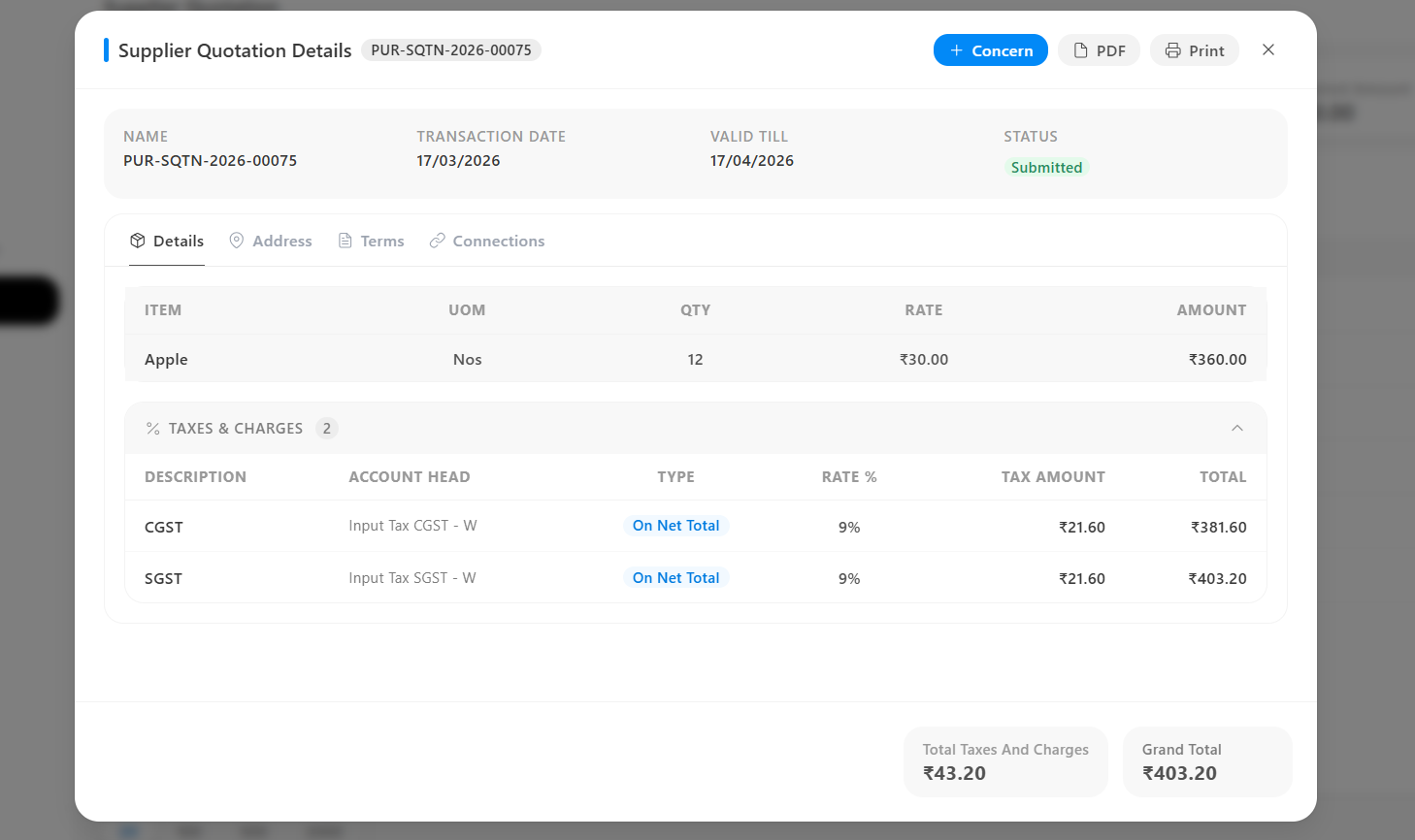
Task: Click the Total Taxes And Charges ₹43.20 card
Action: point(1005,761)
